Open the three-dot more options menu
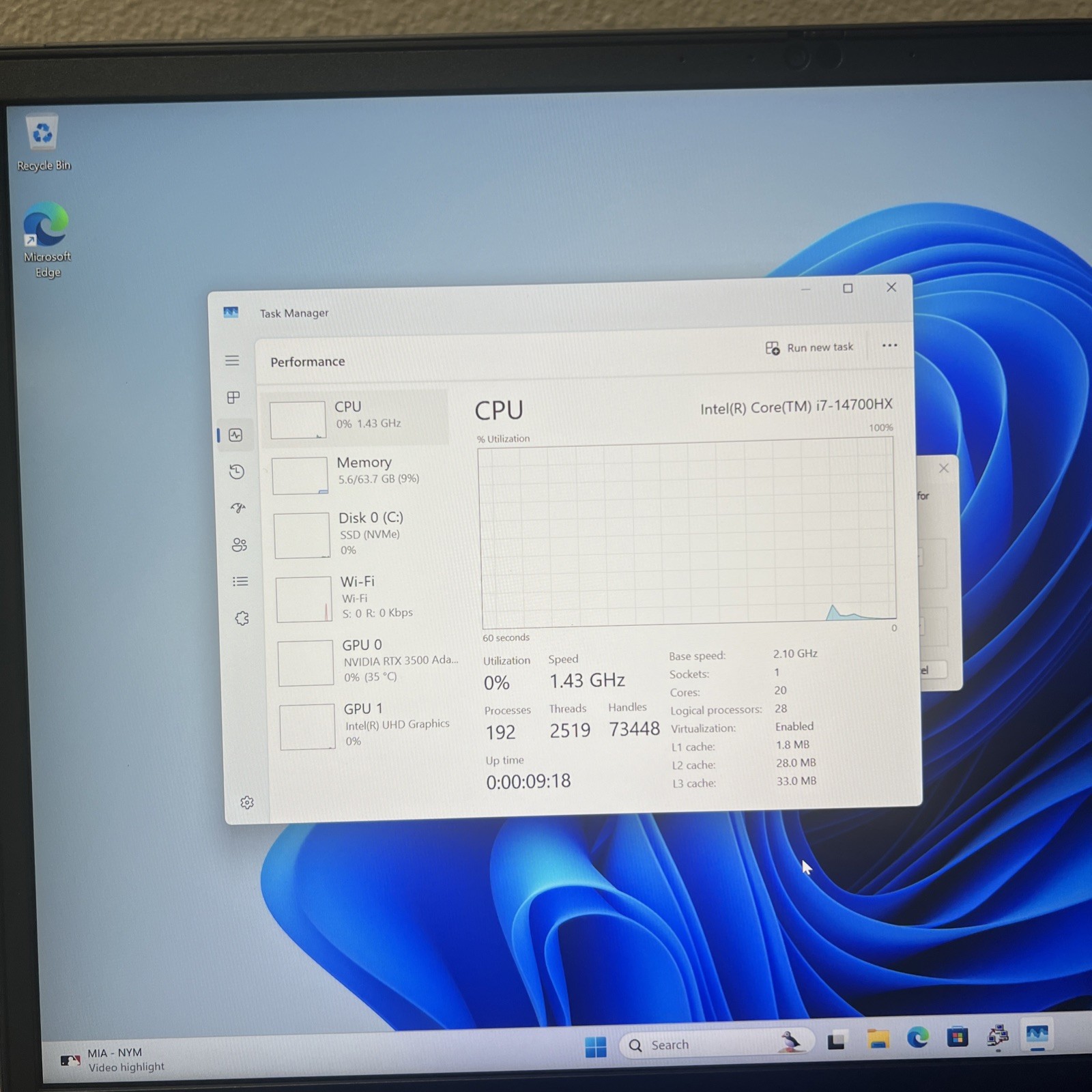This screenshot has height=1092, width=1092. [x=889, y=345]
